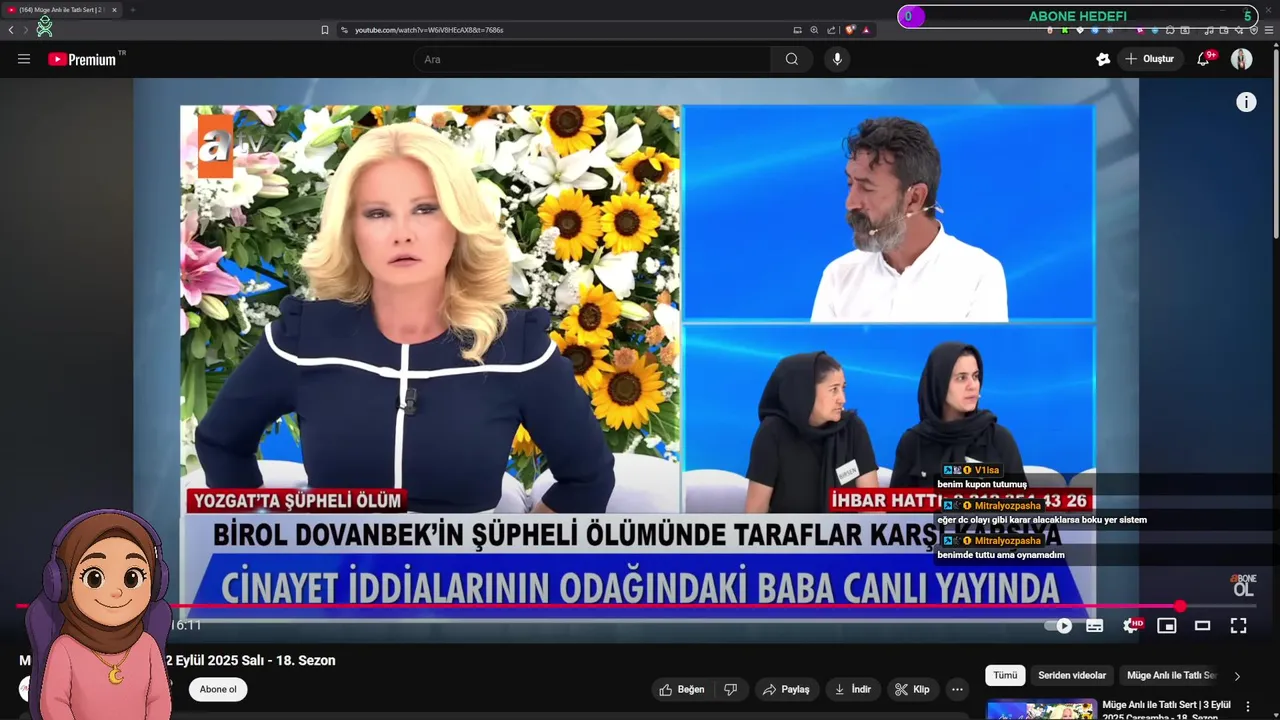Select Müge Anlı ile Tatlı Sert chip
The height and width of the screenshot is (720, 1280).
1170,675
